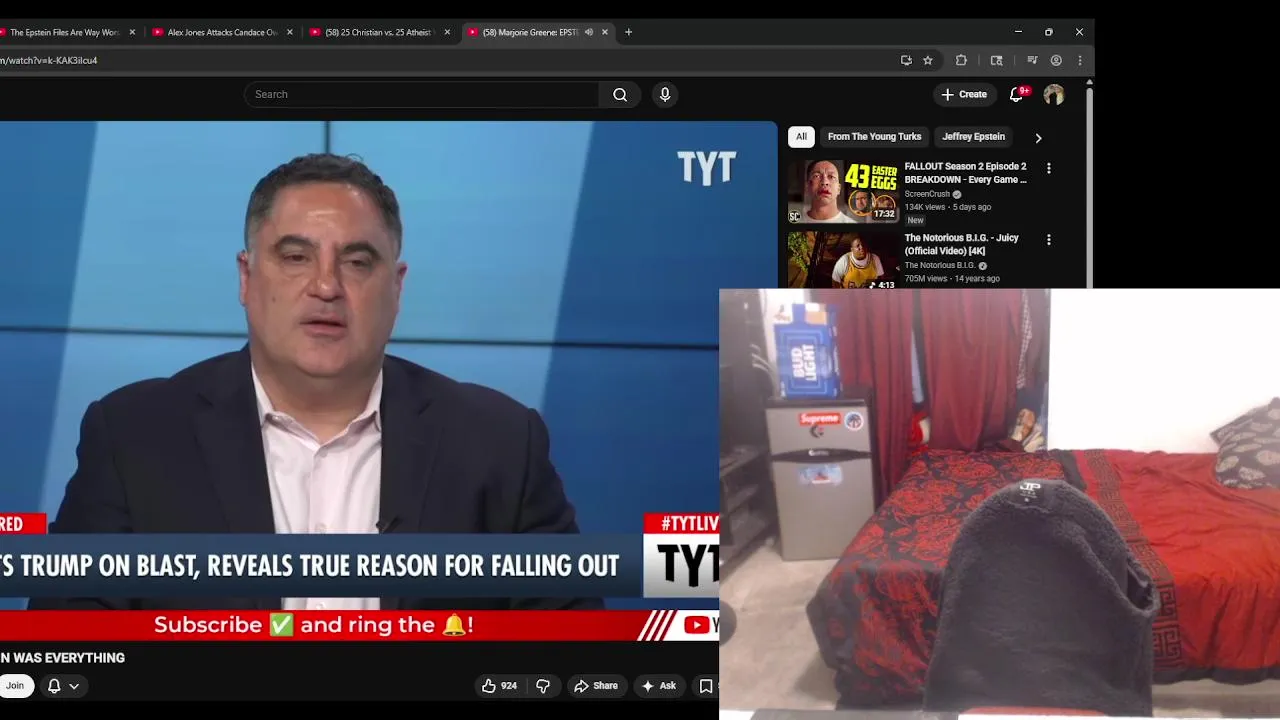Save video with bookmark icon
This screenshot has width=1280, height=720.
tap(706, 685)
